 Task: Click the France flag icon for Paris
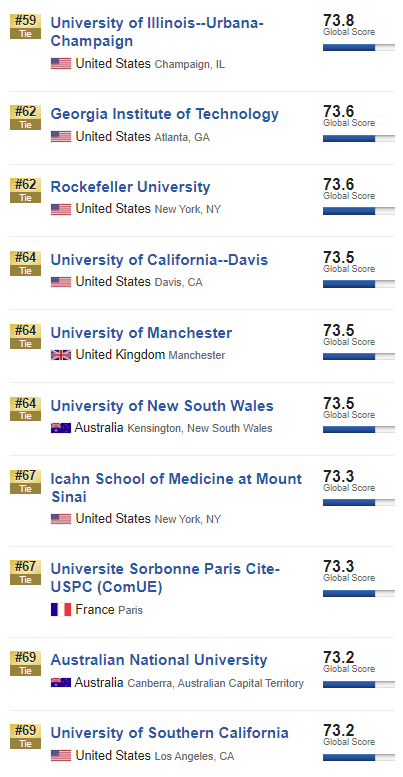(x=61, y=610)
